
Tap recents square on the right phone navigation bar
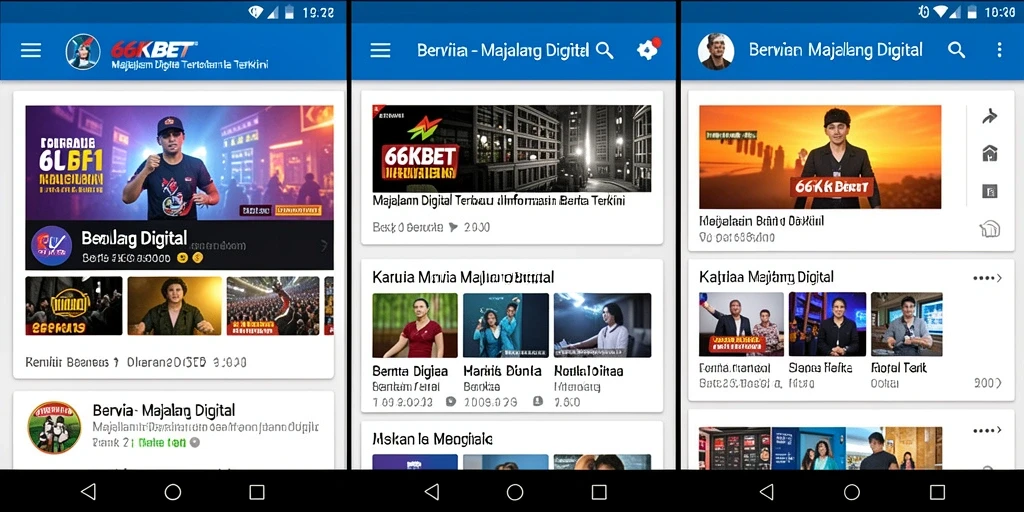[x=937, y=492]
